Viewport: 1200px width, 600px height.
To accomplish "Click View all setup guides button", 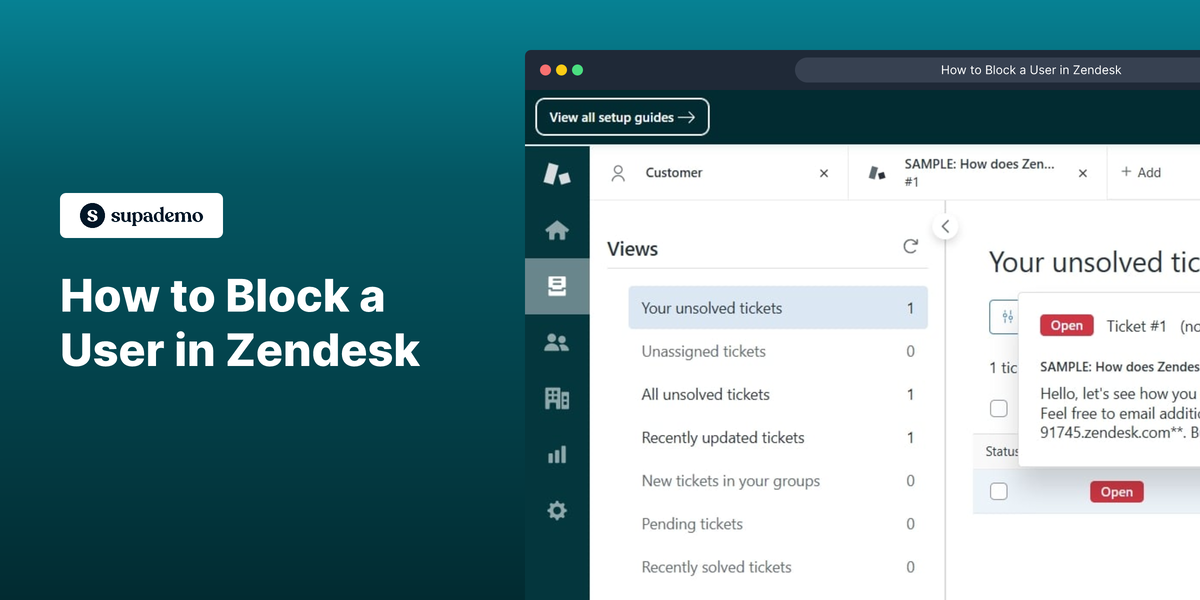I will click(622, 117).
